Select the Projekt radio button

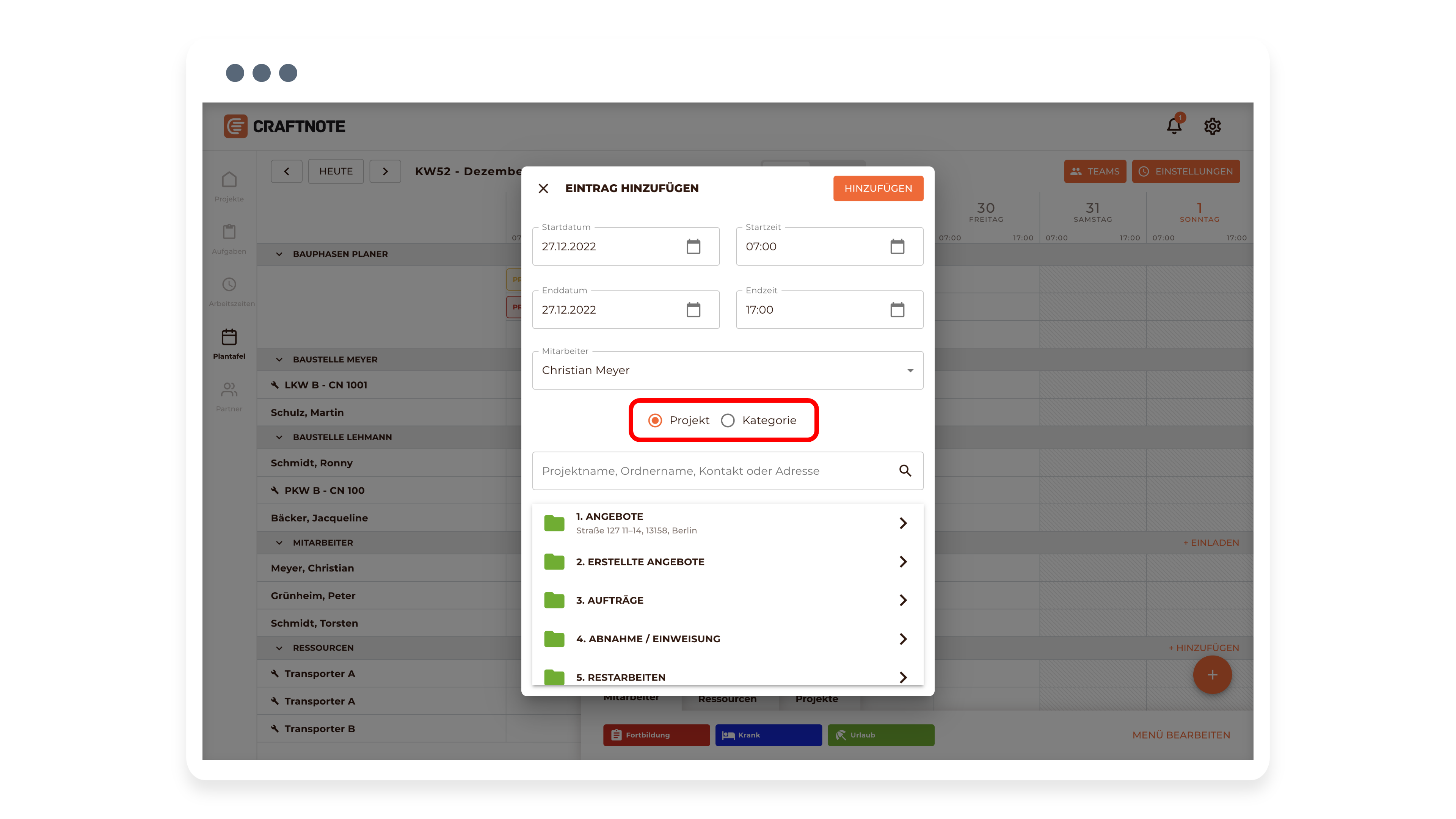(655, 420)
